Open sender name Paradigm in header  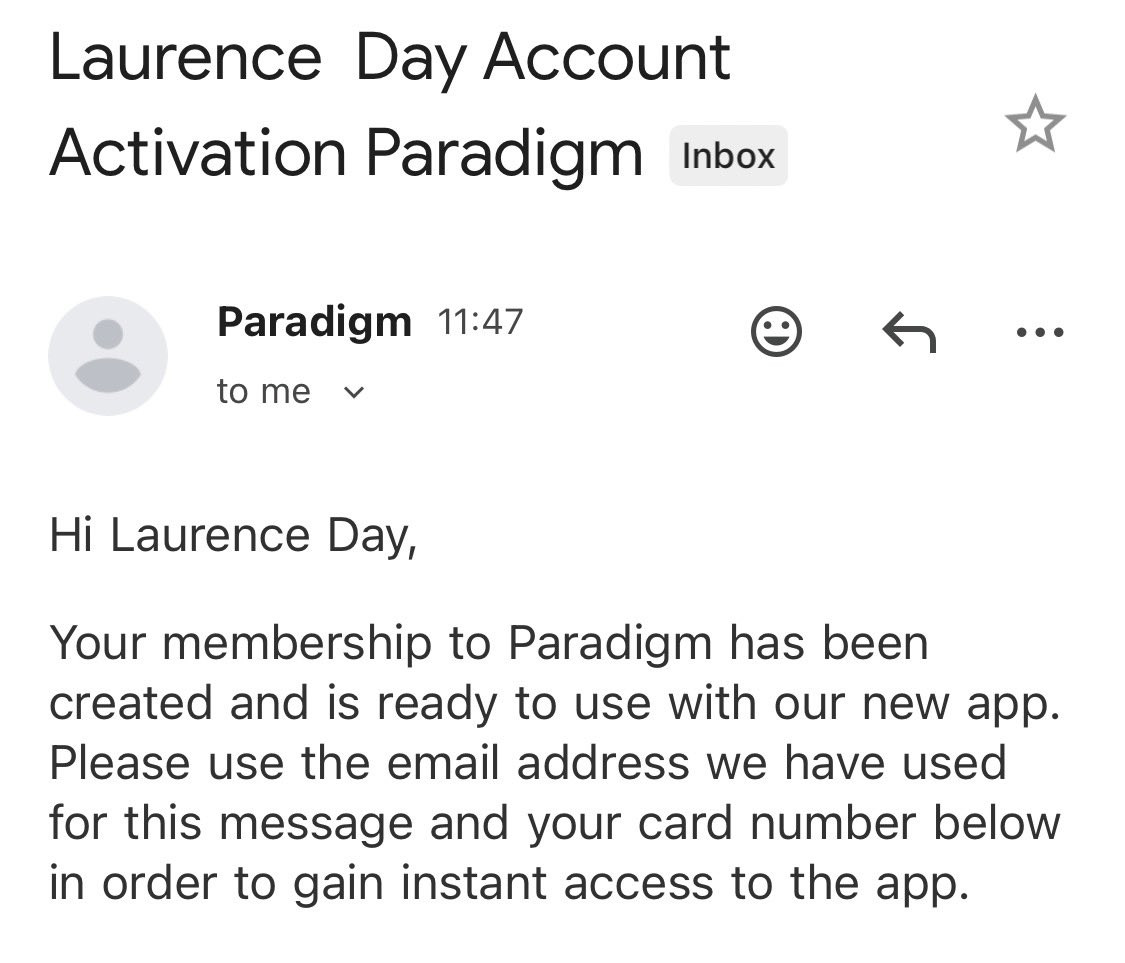[x=314, y=321]
